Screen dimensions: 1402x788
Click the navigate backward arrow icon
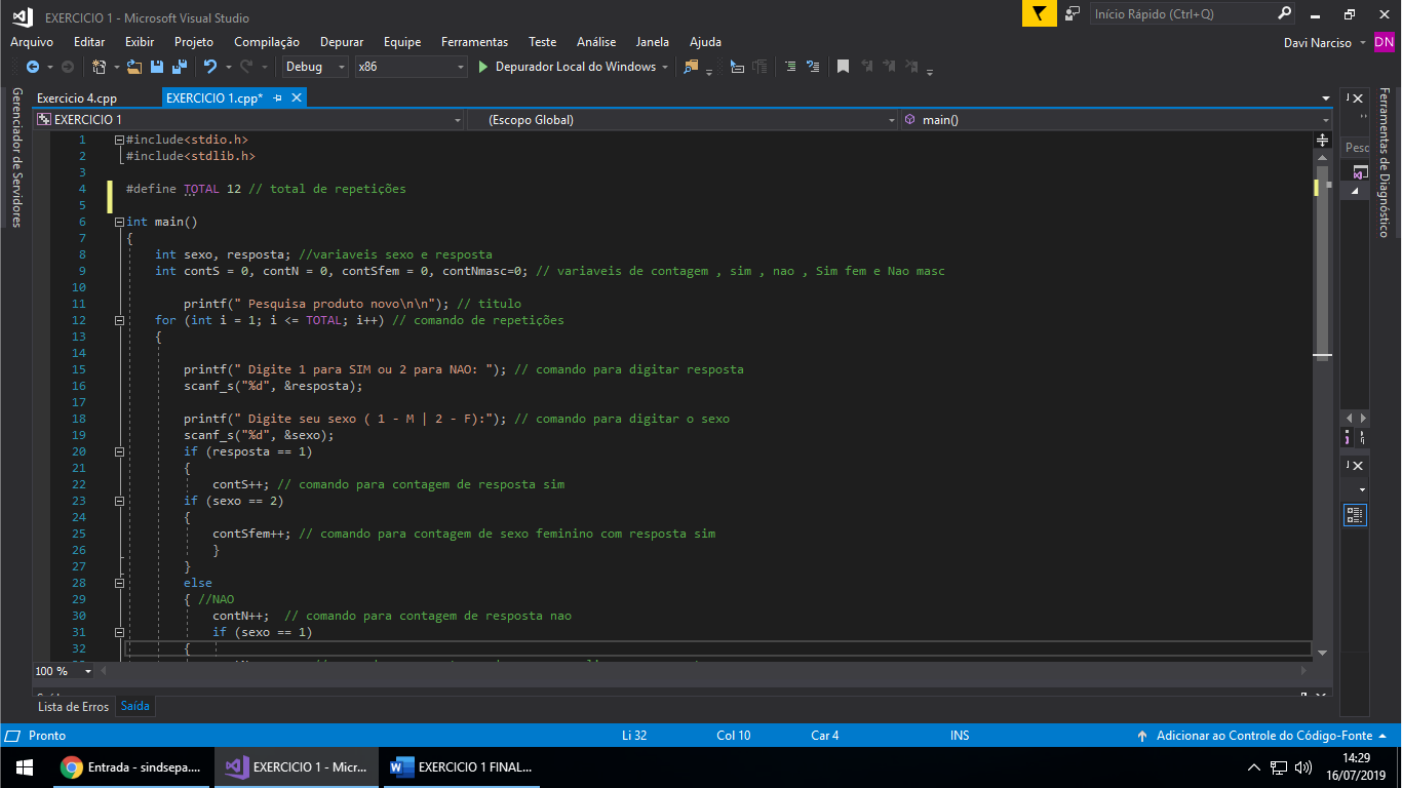pyautogui.click(x=33, y=67)
